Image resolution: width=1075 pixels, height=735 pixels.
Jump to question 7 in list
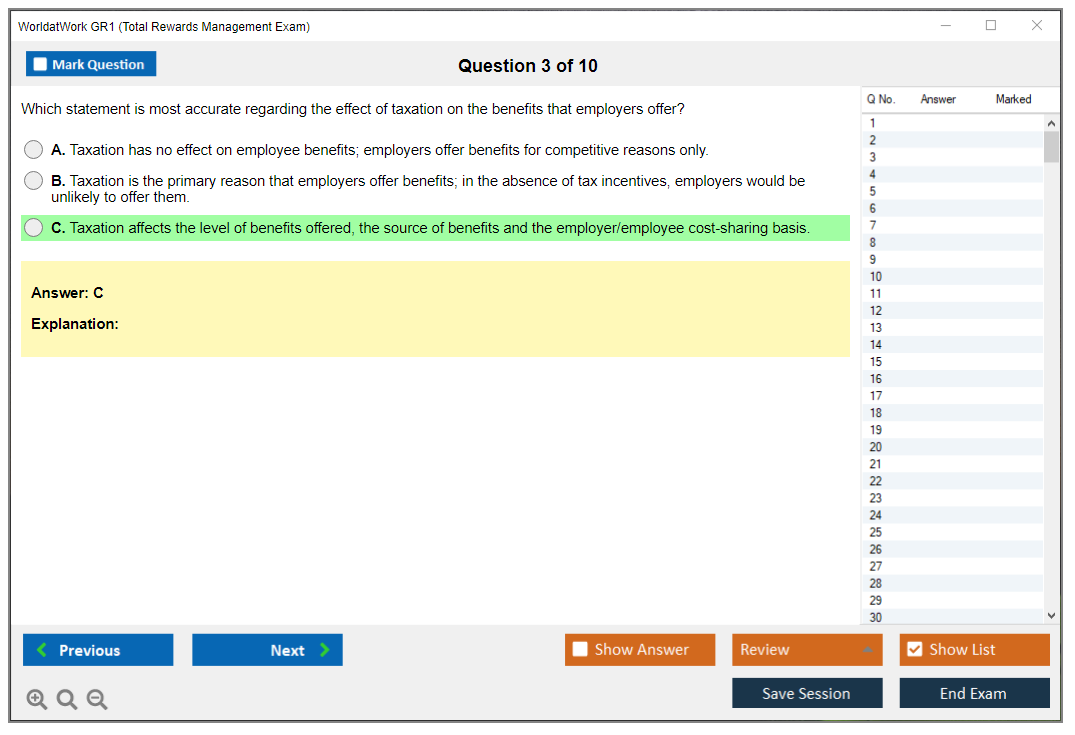click(x=873, y=225)
